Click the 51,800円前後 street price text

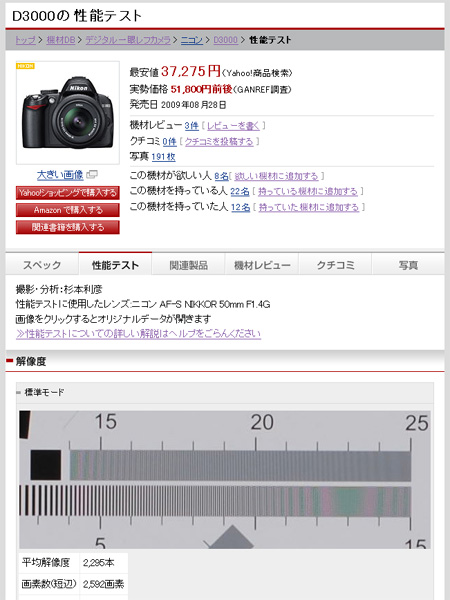201,90
